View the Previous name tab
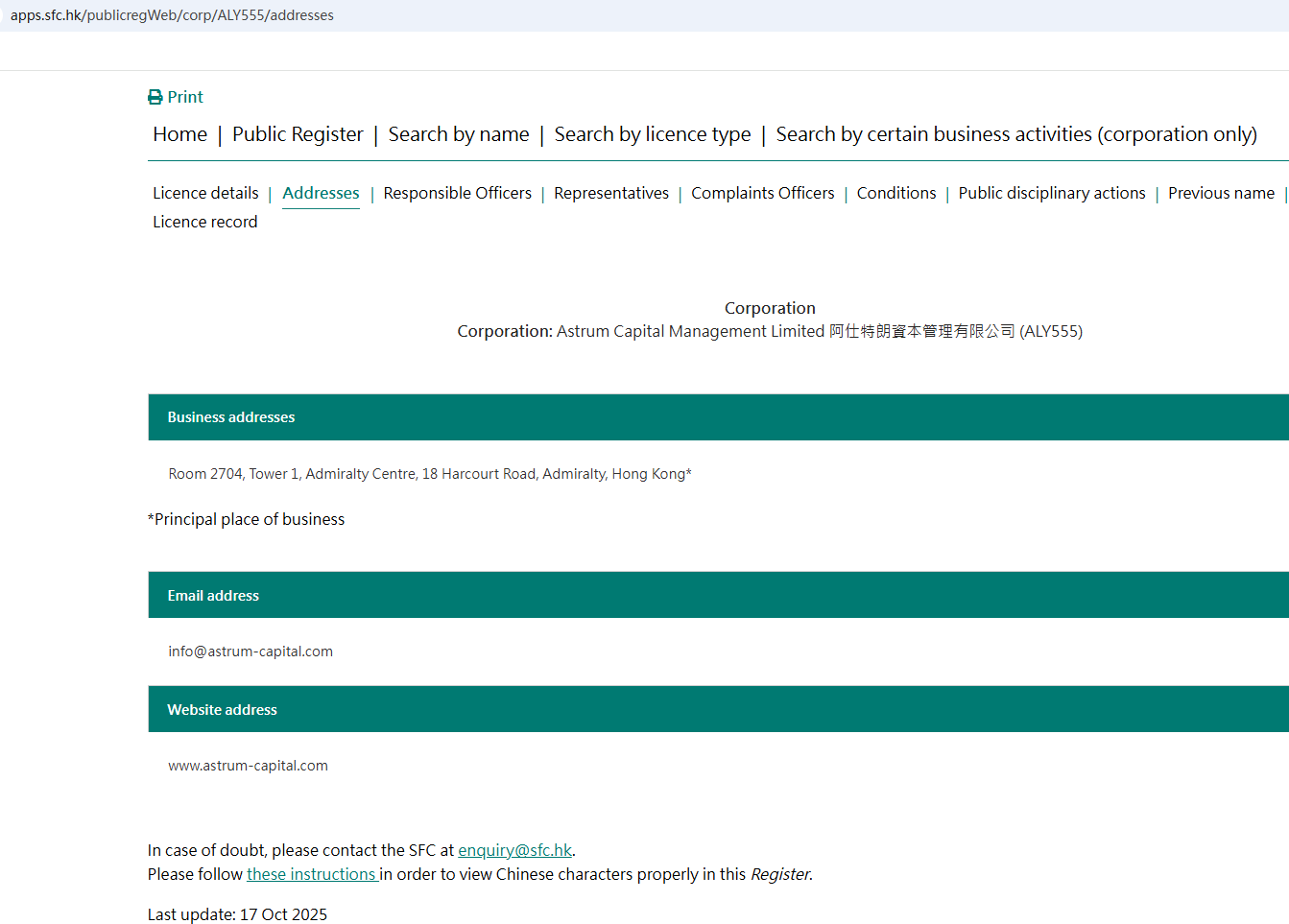This screenshot has height=924, width=1289. point(1221,193)
